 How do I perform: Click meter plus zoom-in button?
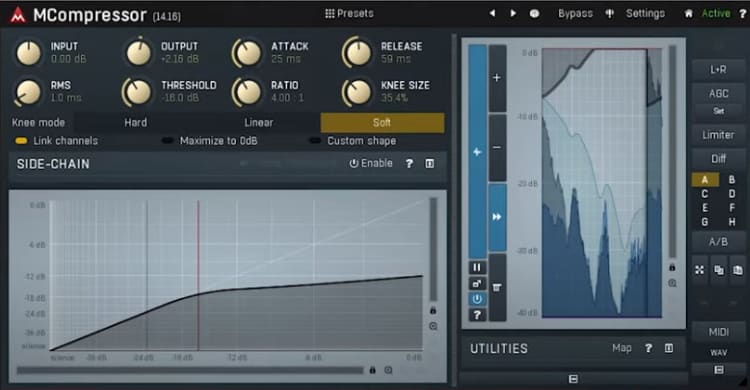[x=497, y=78]
